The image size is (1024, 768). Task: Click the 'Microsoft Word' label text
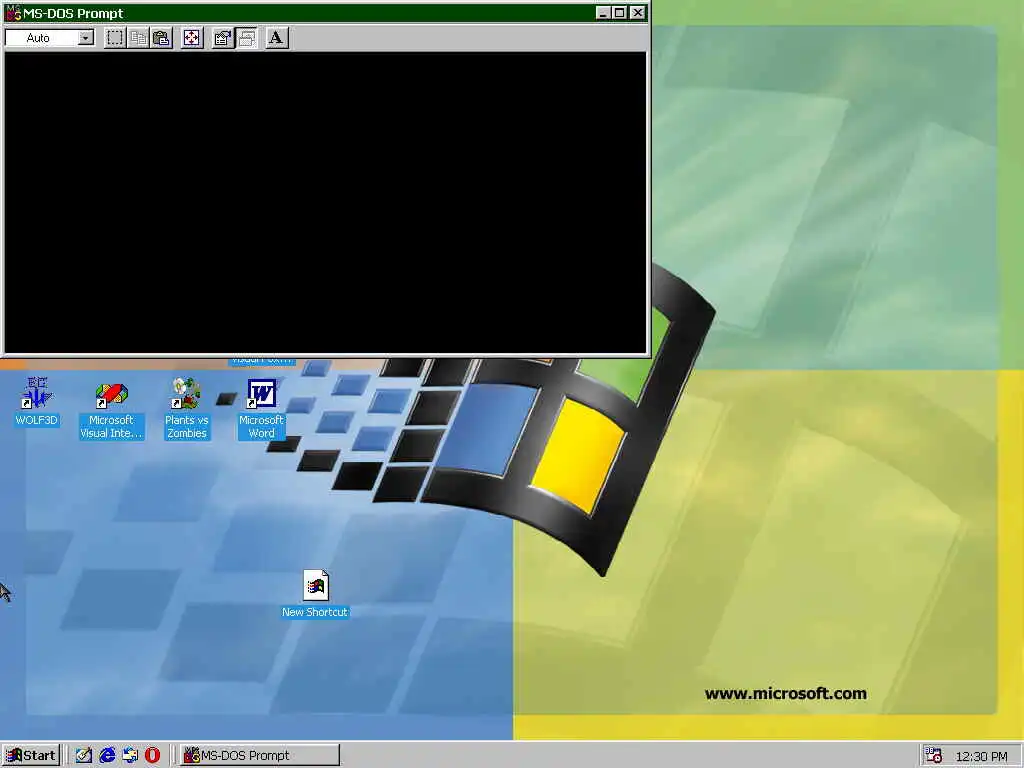point(261,426)
